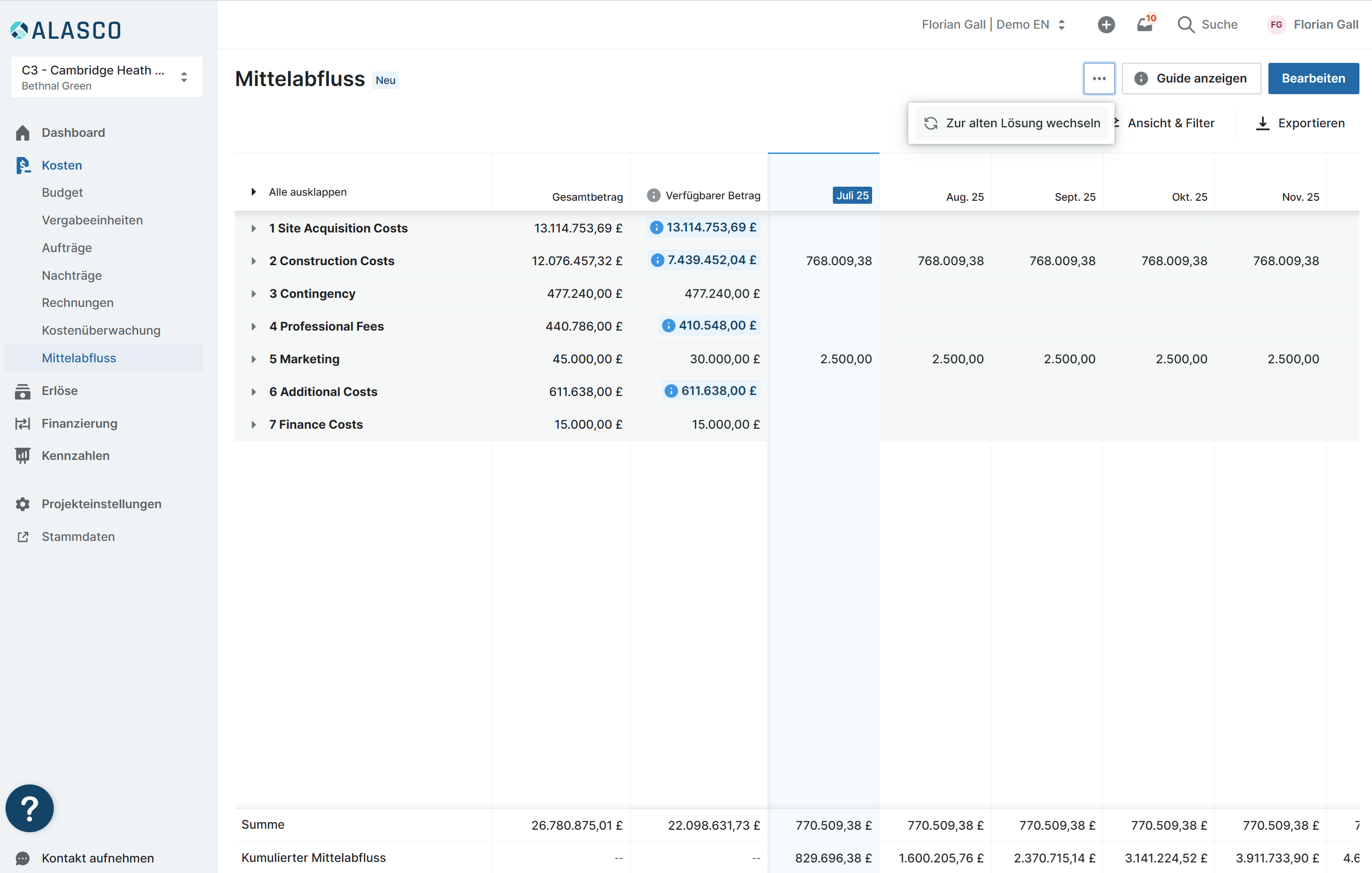The width and height of the screenshot is (1372, 873).
Task: Click the Bearbeiten button
Action: point(1313,78)
